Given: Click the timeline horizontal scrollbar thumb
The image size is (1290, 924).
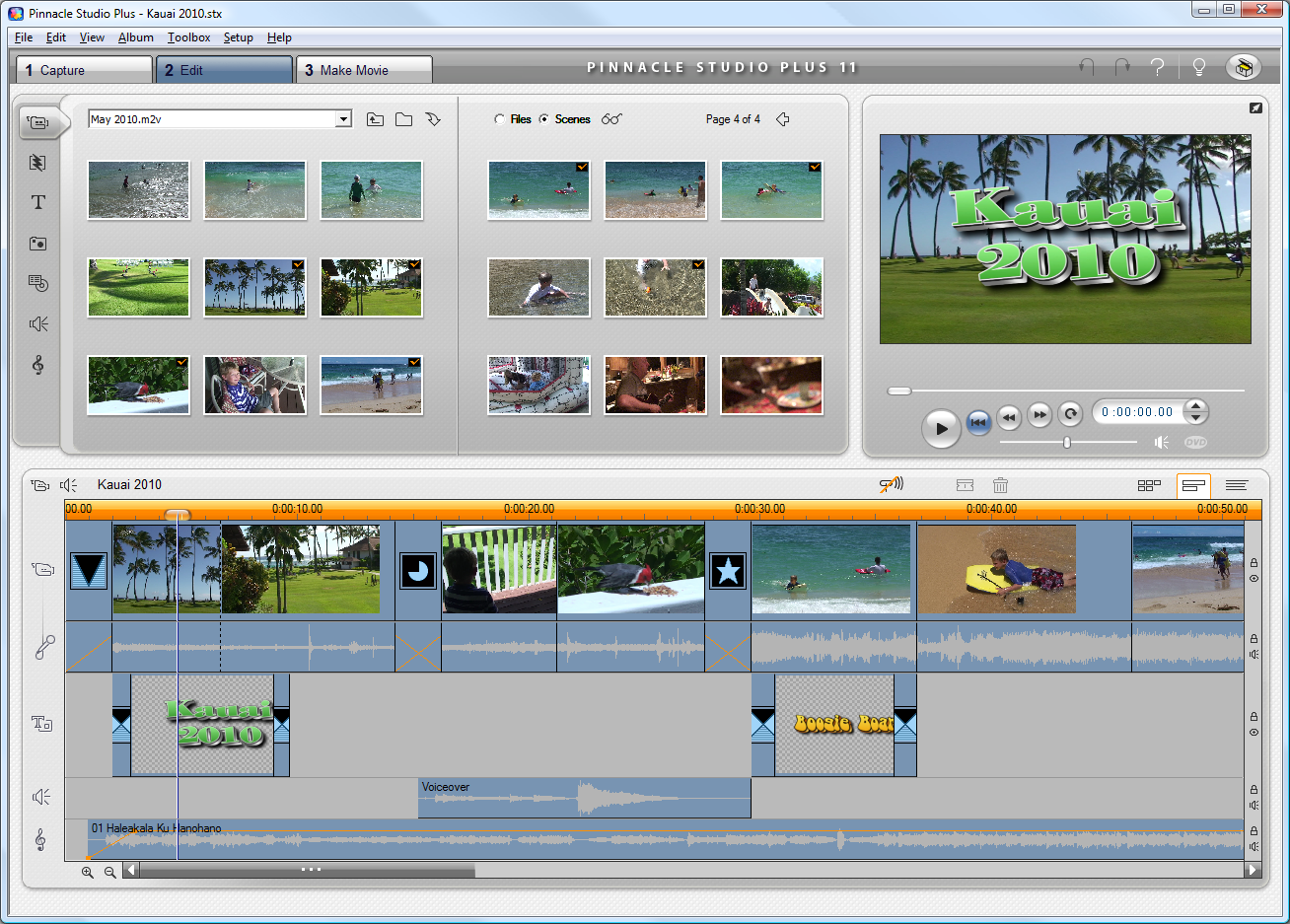Looking at the screenshot, I should 308,871.
